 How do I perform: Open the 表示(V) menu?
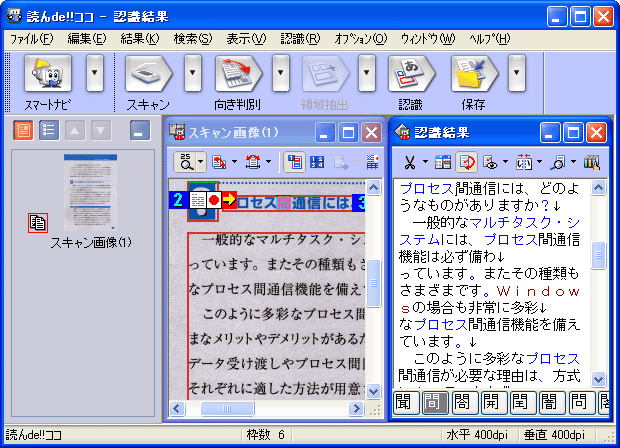coord(246,39)
